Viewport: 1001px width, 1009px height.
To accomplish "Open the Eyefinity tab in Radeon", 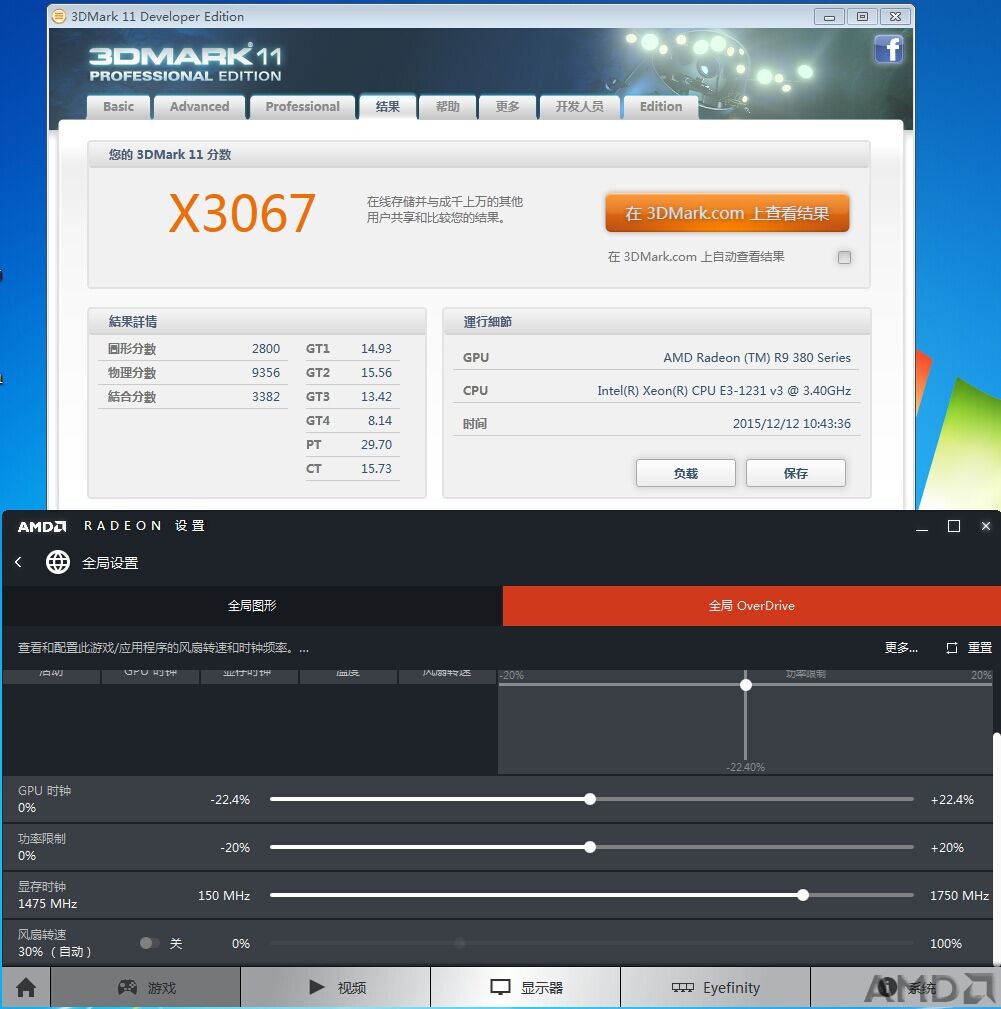I will coord(715,987).
